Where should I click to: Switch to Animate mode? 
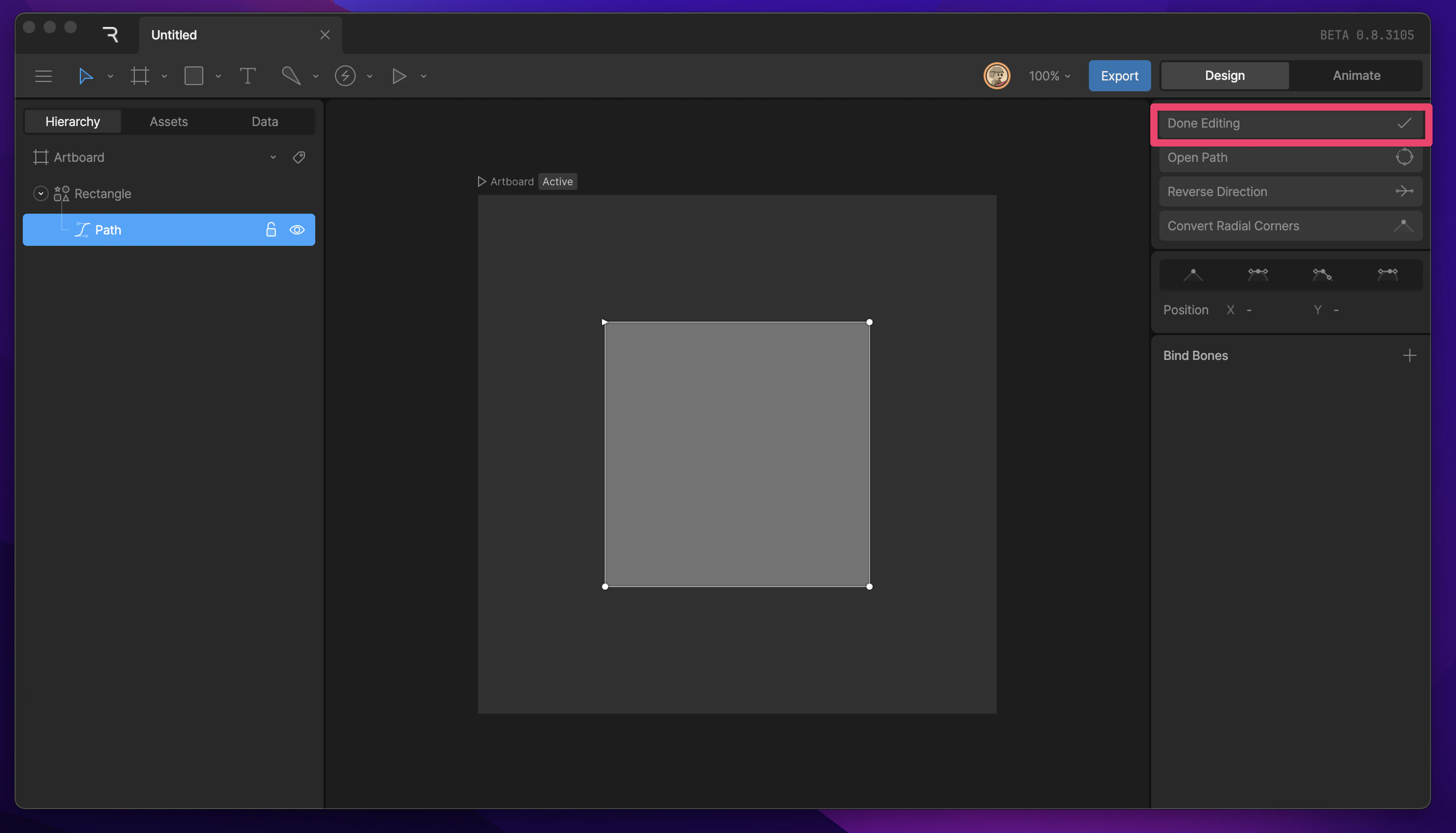tap(1356, 76)
